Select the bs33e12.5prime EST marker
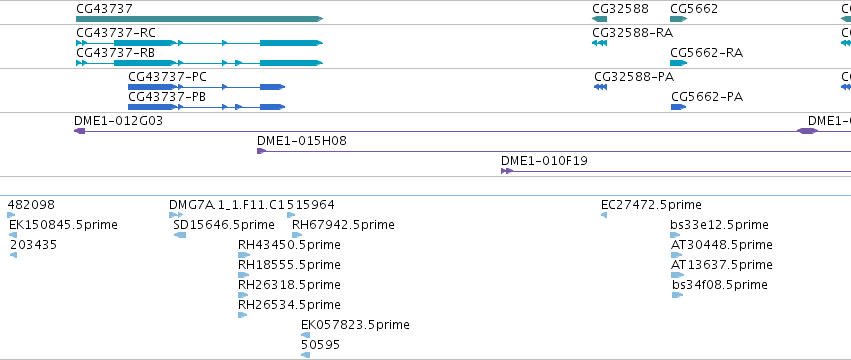851x360 pixels. coord(676,235)
